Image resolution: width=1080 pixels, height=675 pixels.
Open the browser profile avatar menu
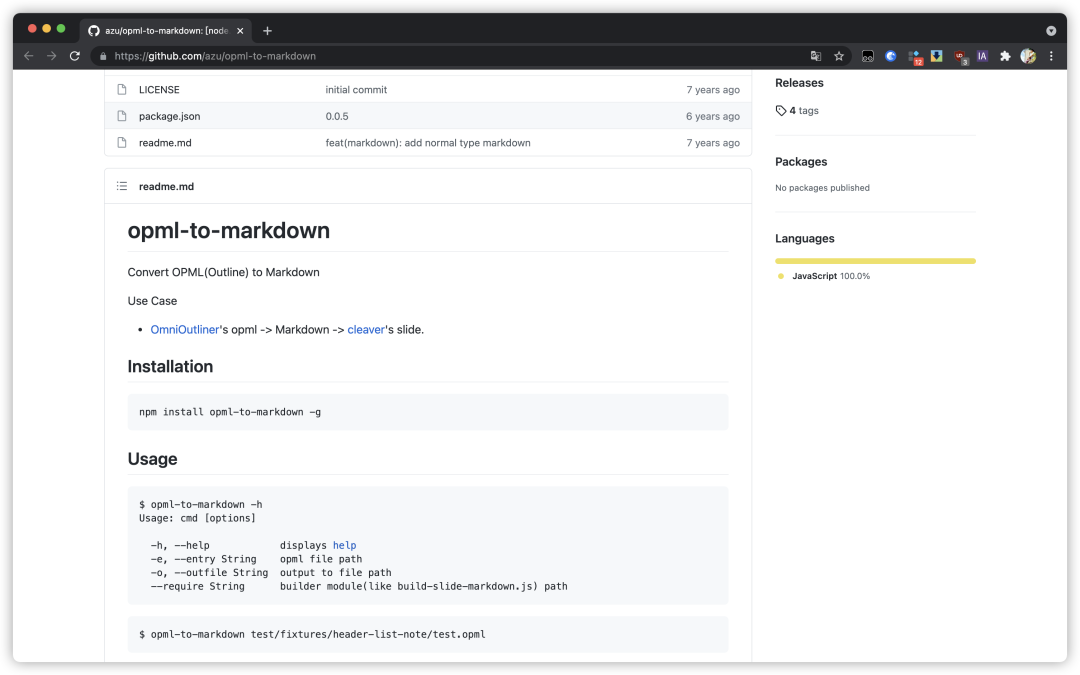pos(1027,56)
